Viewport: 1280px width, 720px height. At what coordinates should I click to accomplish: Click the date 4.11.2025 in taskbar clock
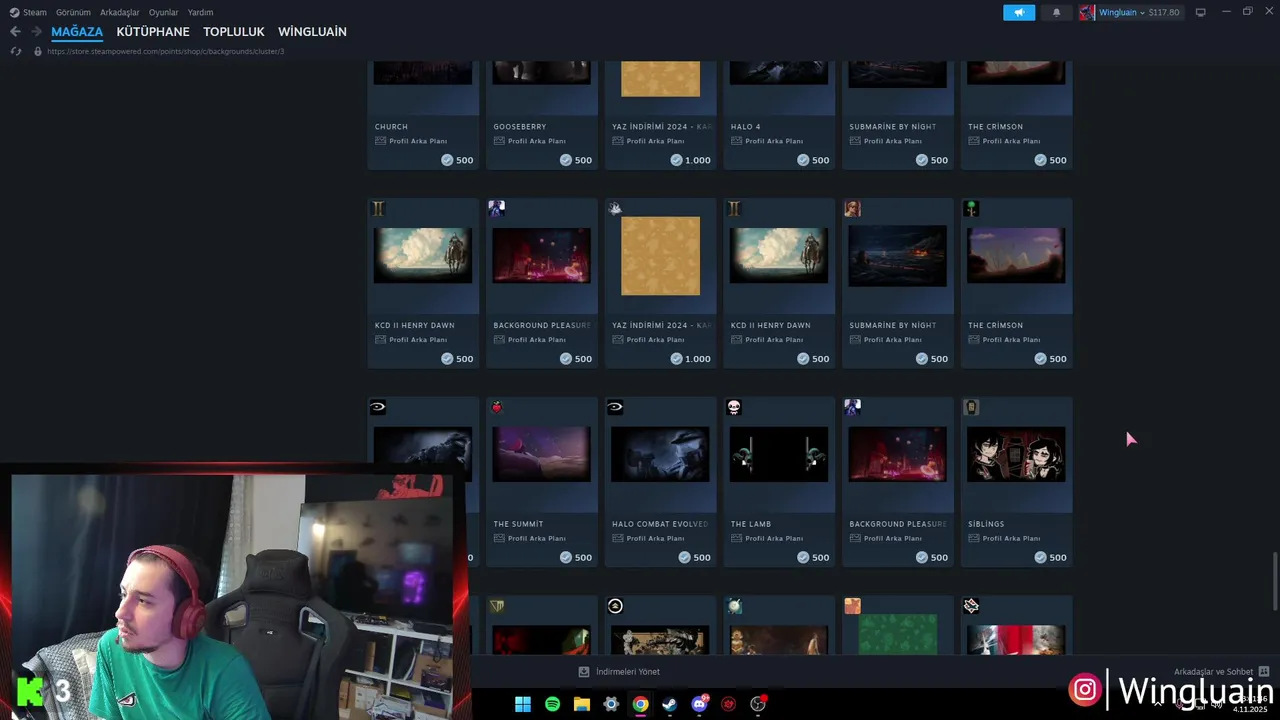pos(1250,710)
